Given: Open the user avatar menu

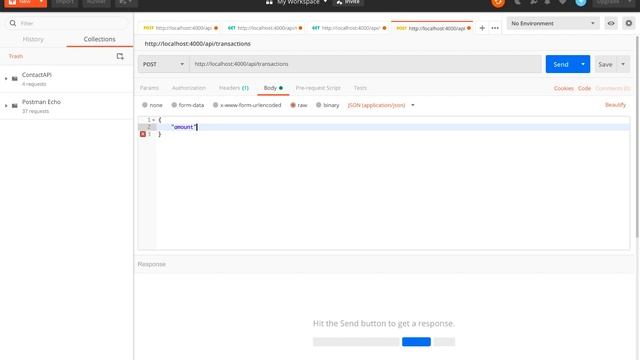Looking at the screenshot, I should pyautogui.click(x=580, y=2).
